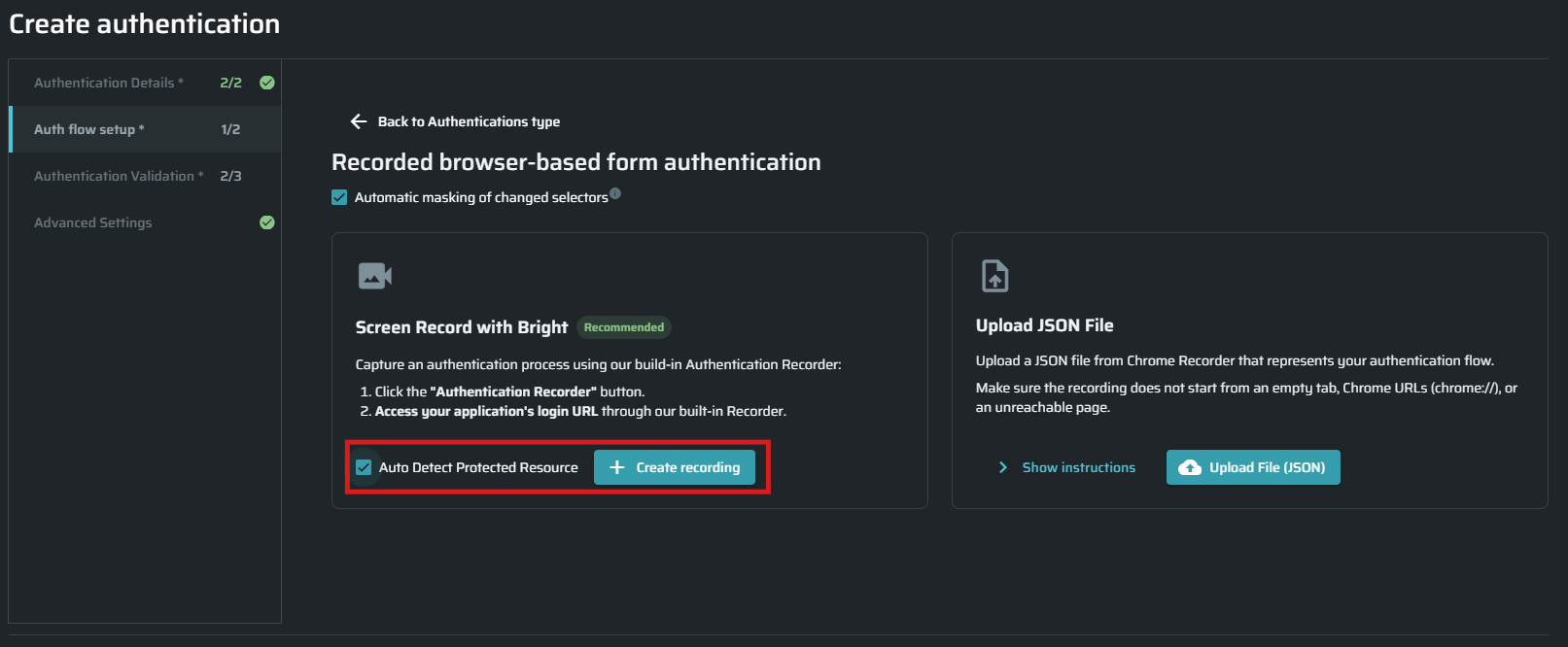Click the upload JSON file document icon
The image size is (1568, 647).
(x=994, y=276)
